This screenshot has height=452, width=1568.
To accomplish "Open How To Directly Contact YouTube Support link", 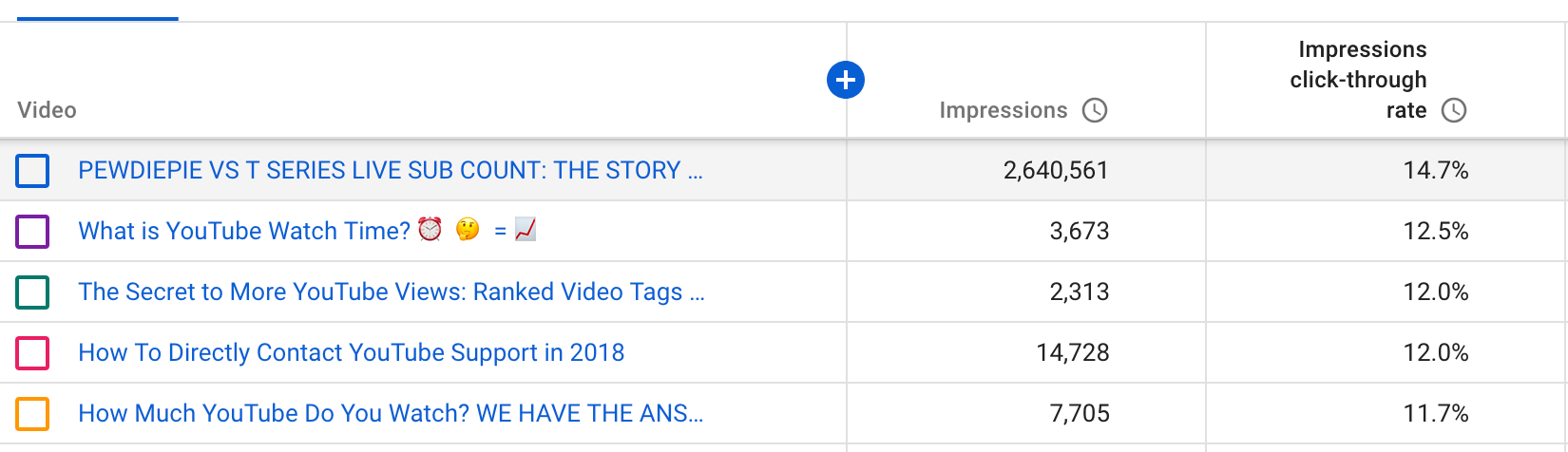I will tap(352, 352).
